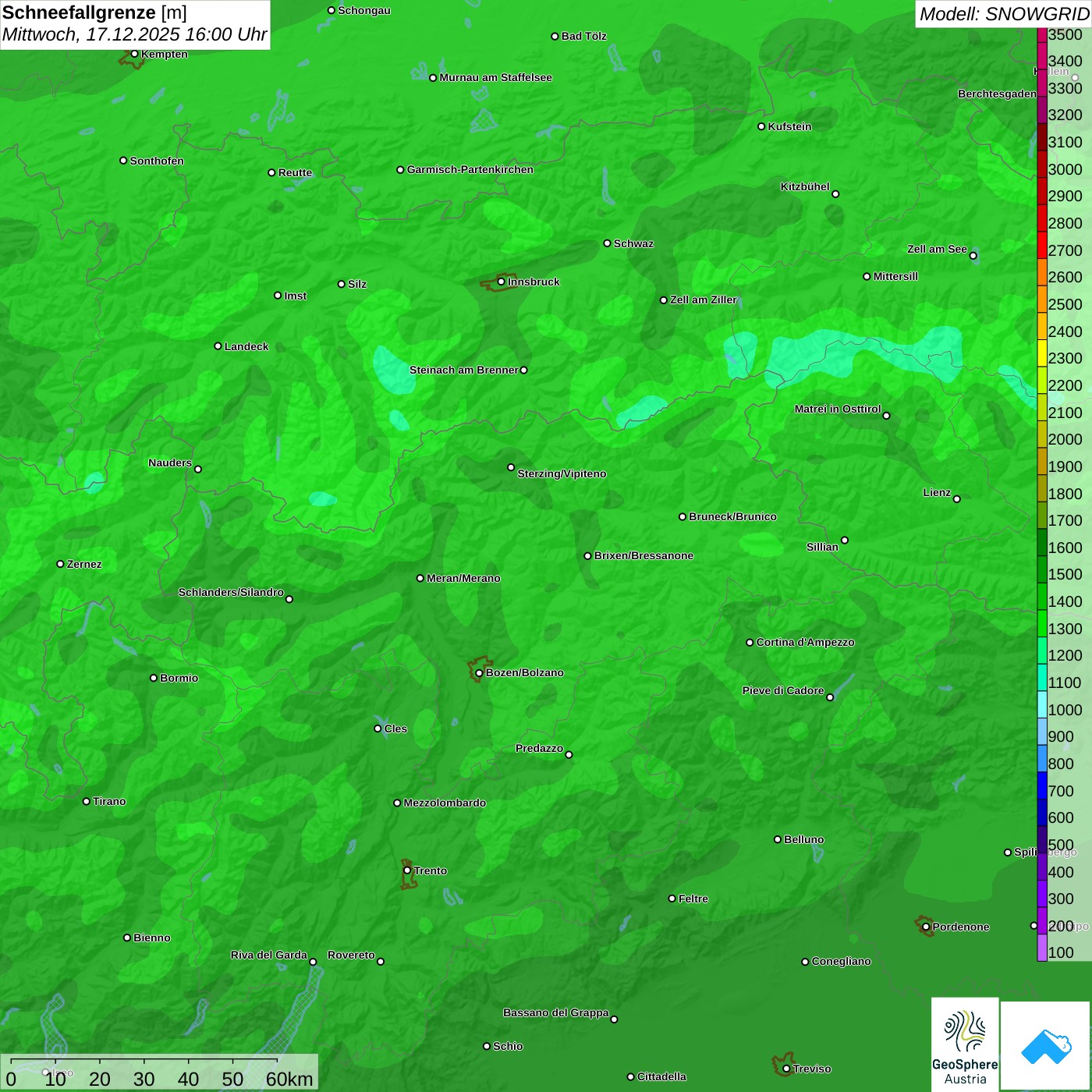The width and height of the screenshot is (1092, 1092).
Task: Click the Riva del Garda label
Action: (269, 955)
